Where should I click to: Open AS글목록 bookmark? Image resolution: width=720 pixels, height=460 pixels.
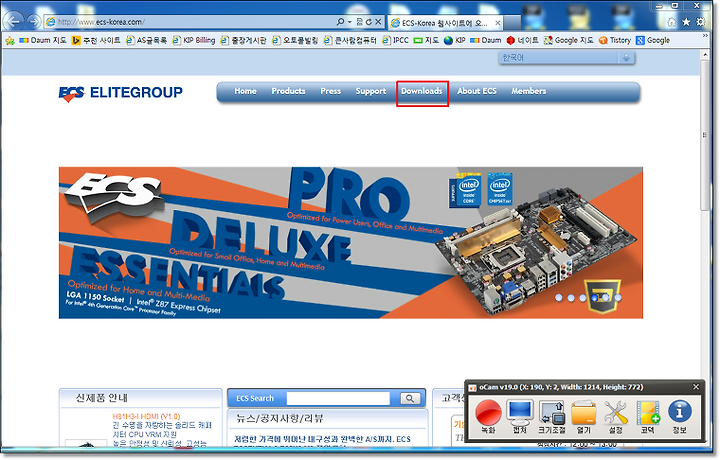[147, 40]
